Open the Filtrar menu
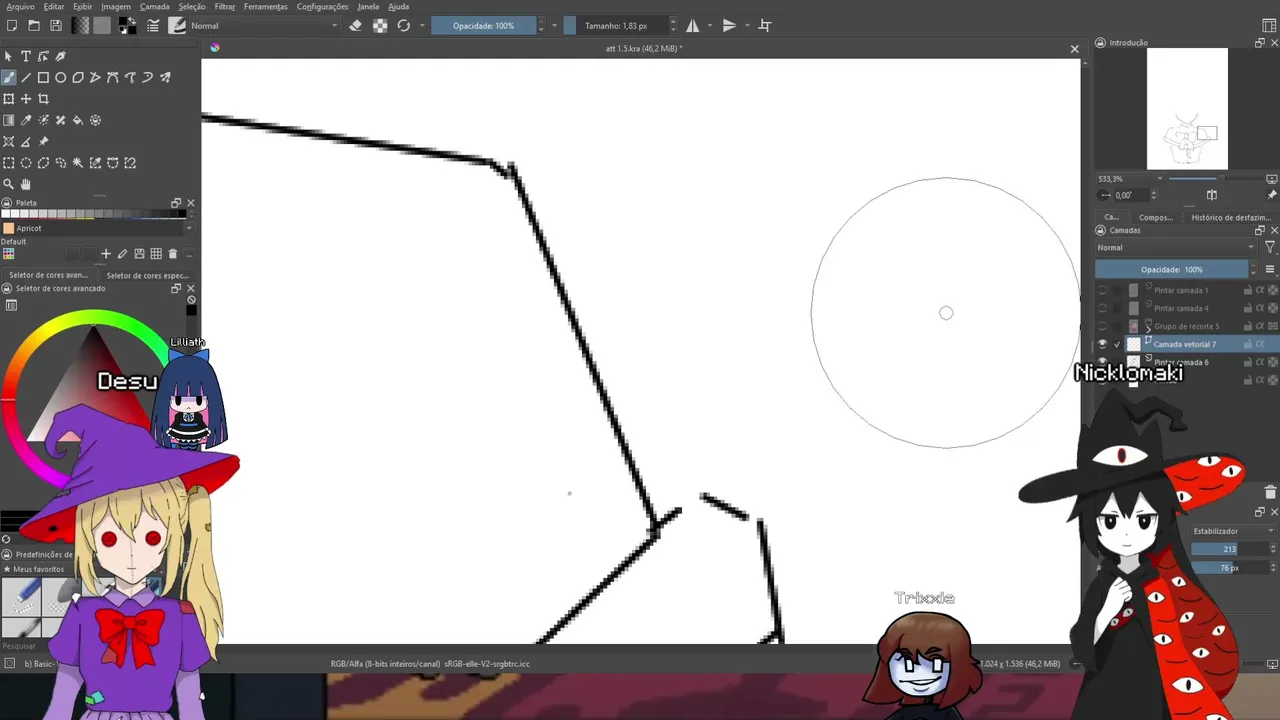Viewport: 1280px width, 720px height. [x=225, y=6]
